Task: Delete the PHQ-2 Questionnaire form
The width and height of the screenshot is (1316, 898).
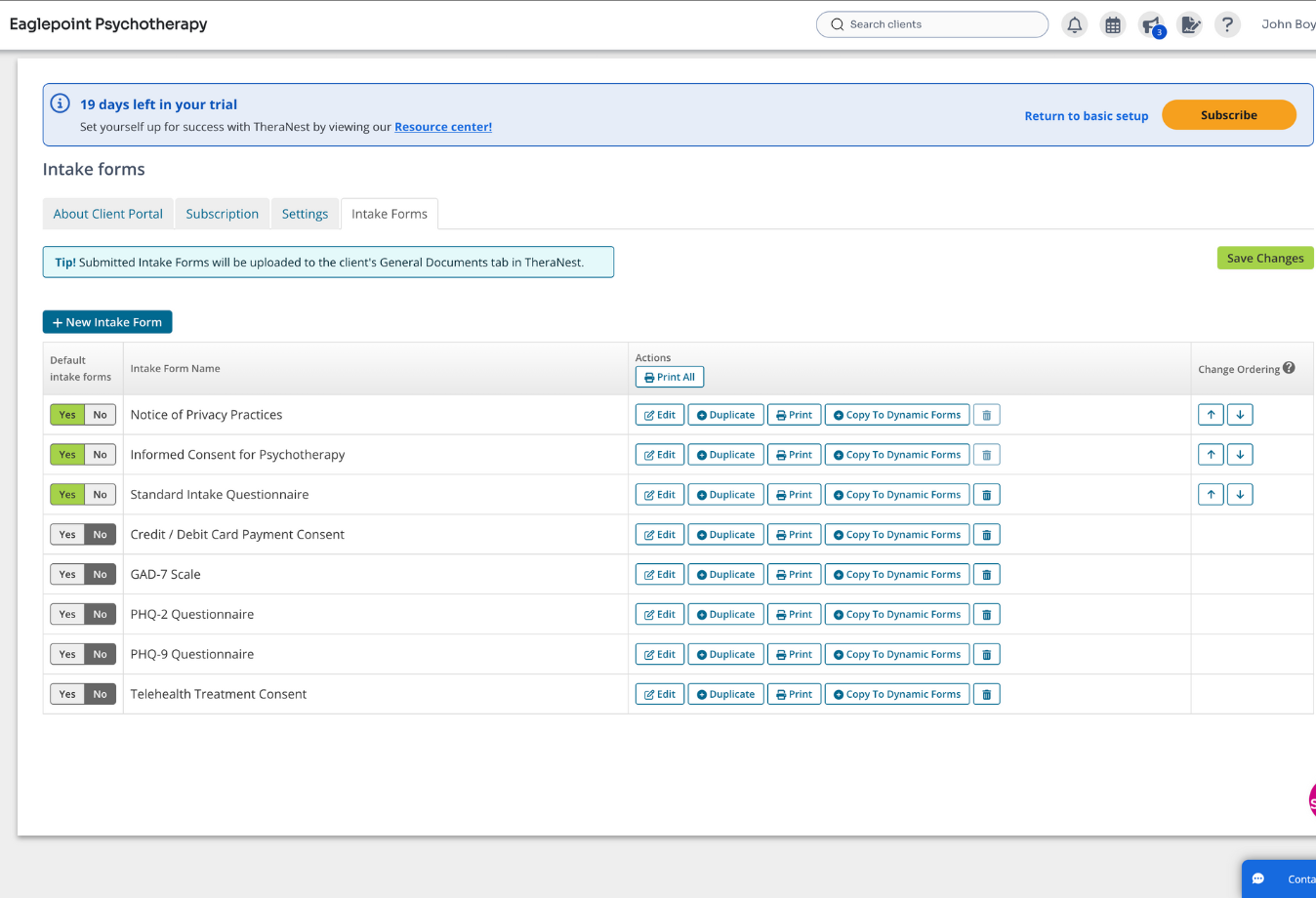Action: pos(986,615)
